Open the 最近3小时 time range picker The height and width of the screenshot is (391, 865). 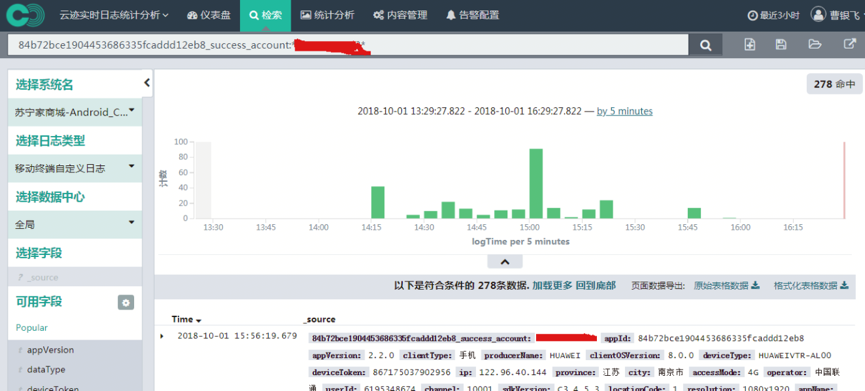point(773,15)
